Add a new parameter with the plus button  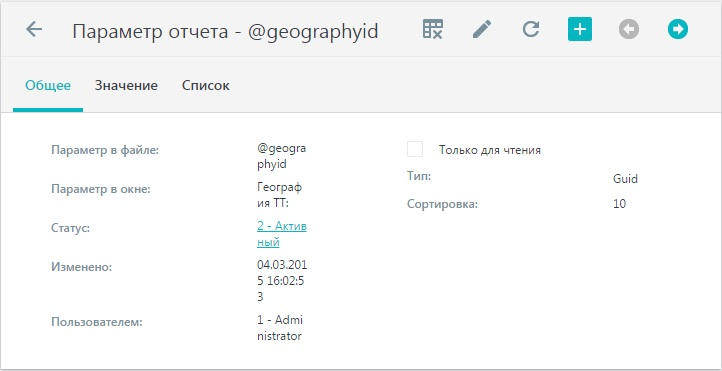(x=580, y=29)
